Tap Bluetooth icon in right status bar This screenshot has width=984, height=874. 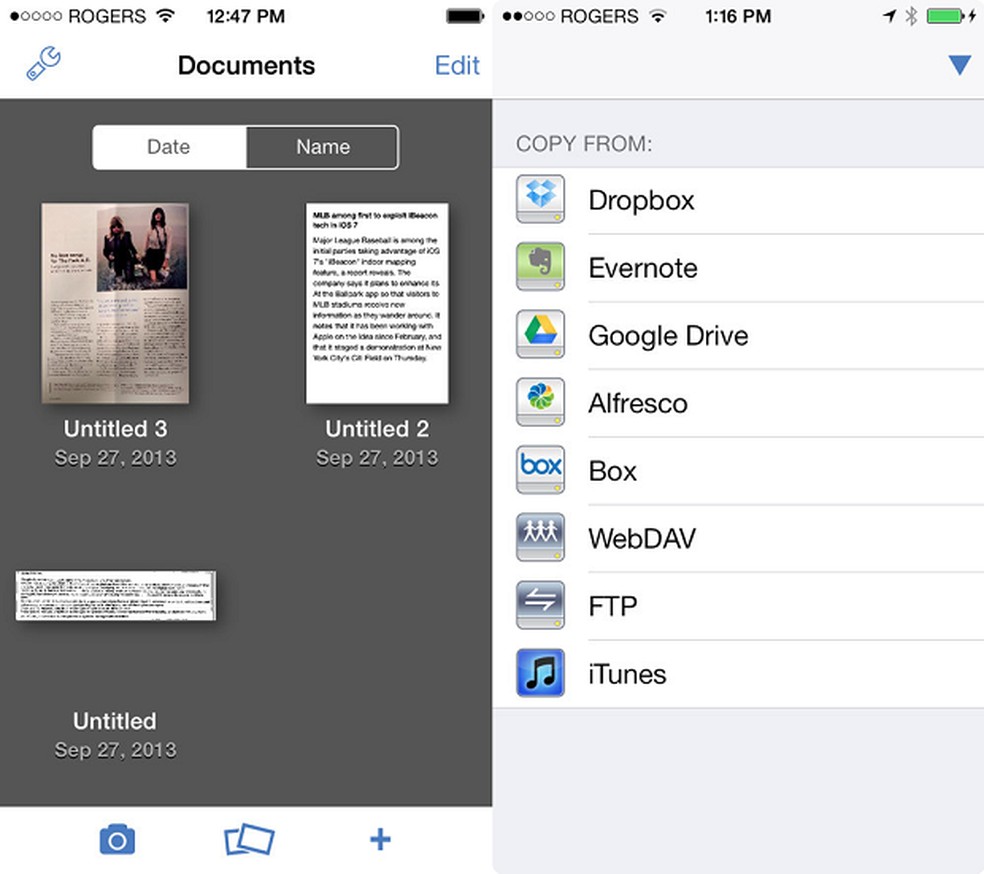coord(911,16)
